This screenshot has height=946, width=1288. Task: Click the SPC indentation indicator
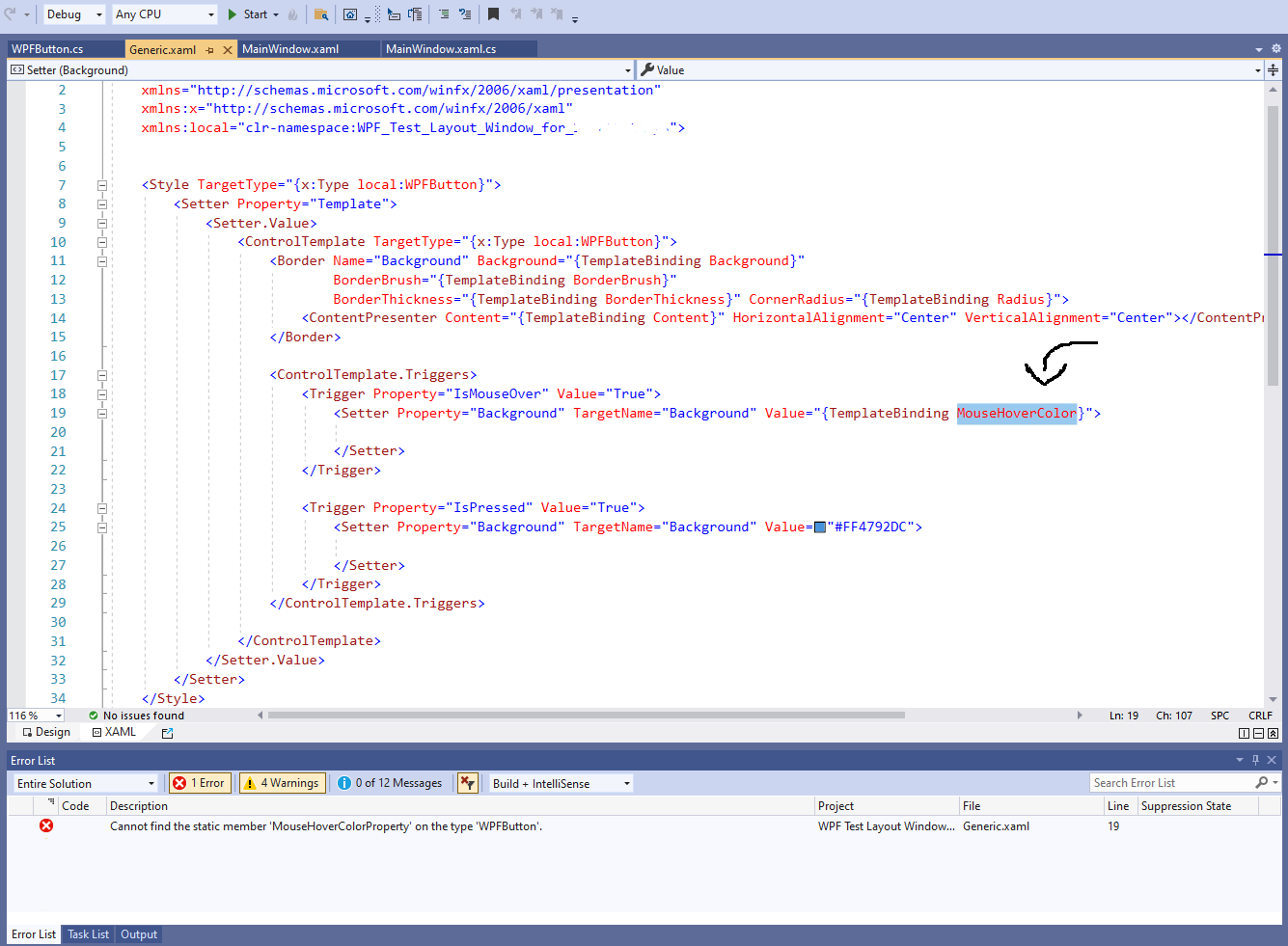point(1220,716)
